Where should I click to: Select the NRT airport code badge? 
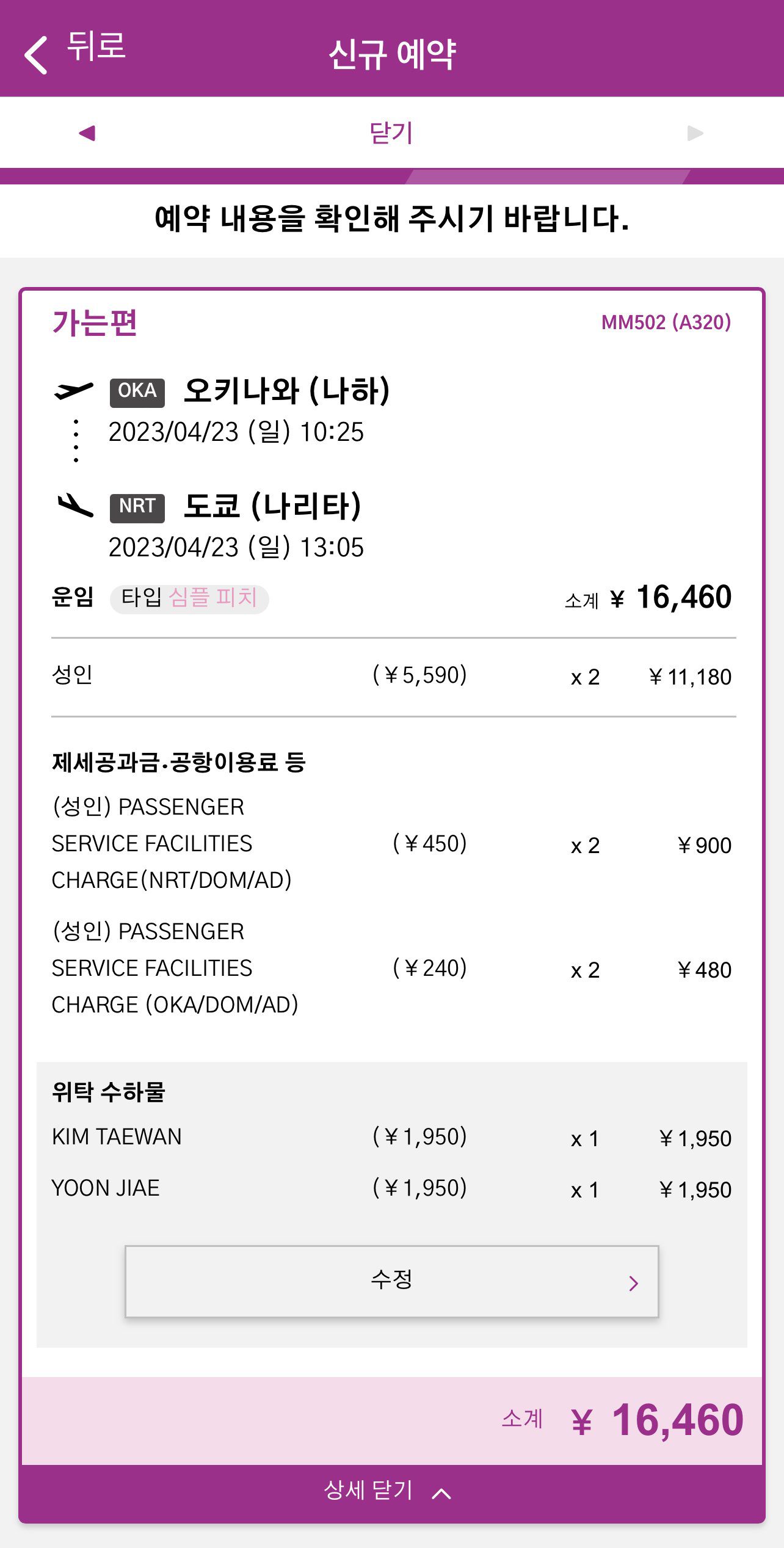[x=137, y=507]
